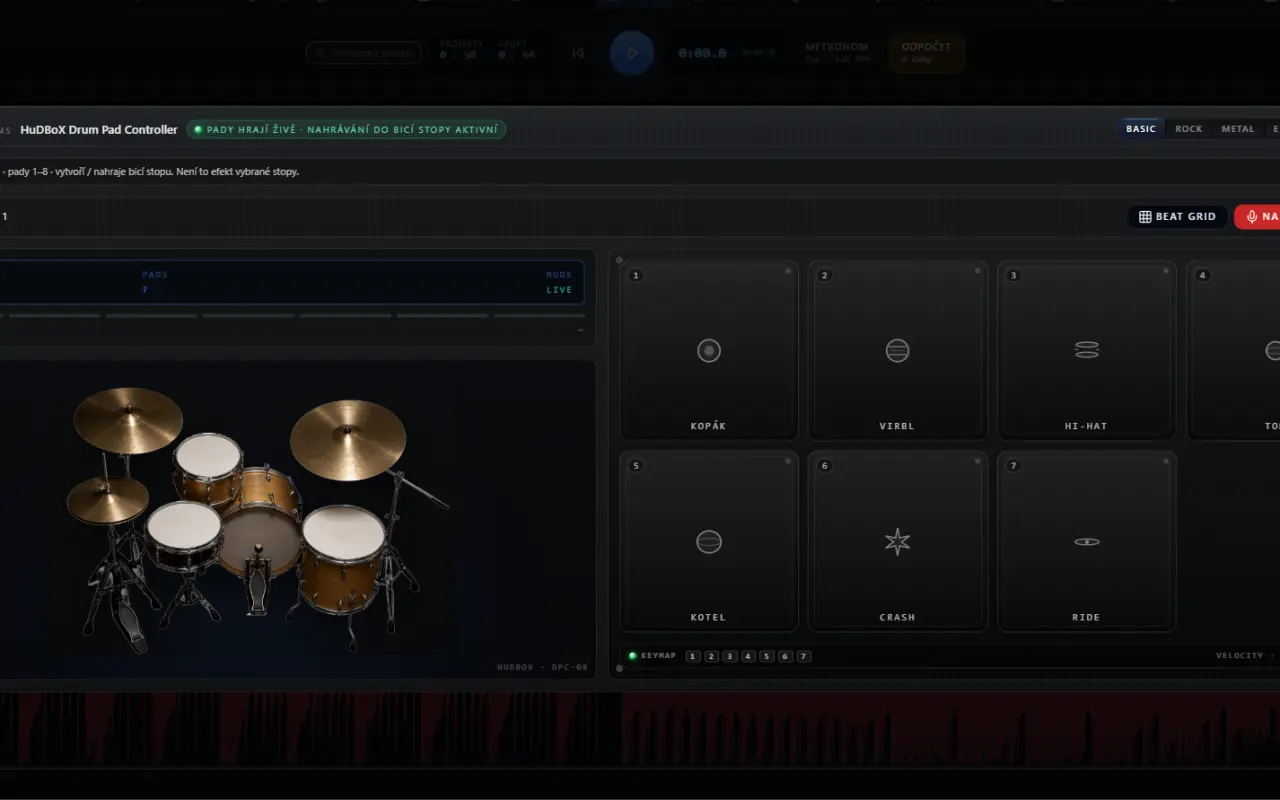Viewport: 1280px width, 800px height.
Task: Click the LIVE mode value in display
Action: (560, 290)
